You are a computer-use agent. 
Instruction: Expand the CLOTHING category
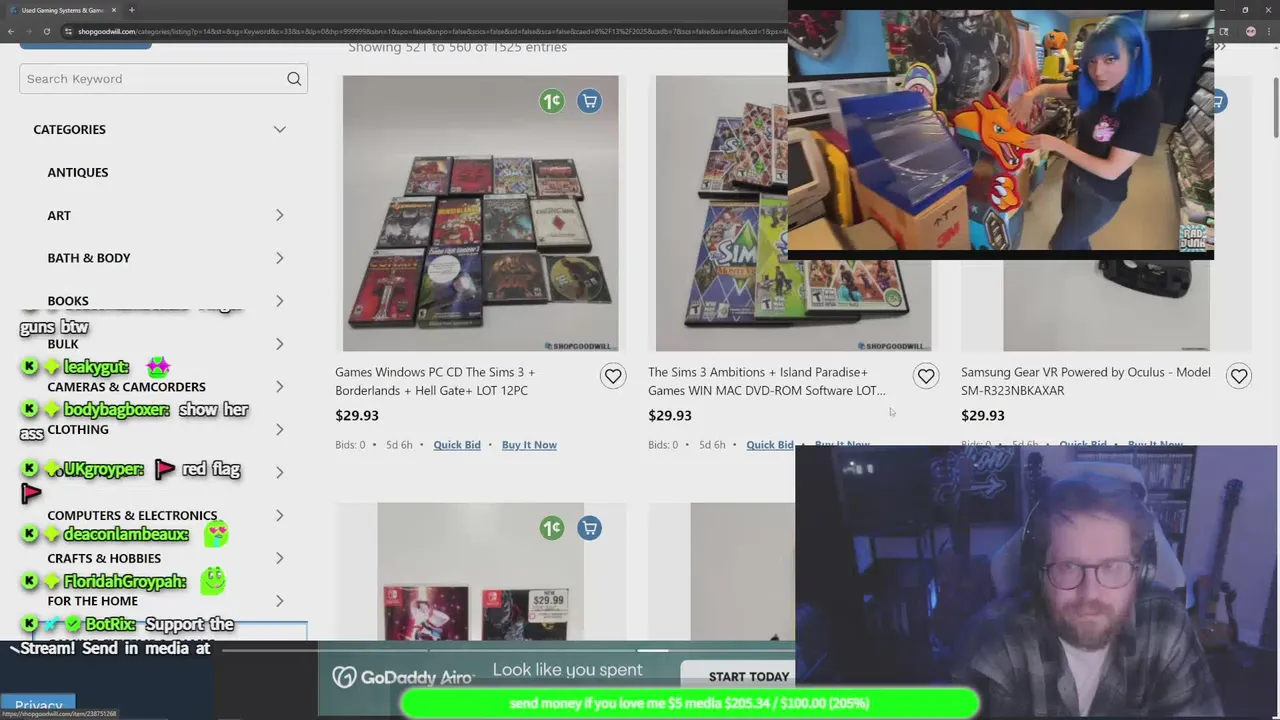point(280,430)
